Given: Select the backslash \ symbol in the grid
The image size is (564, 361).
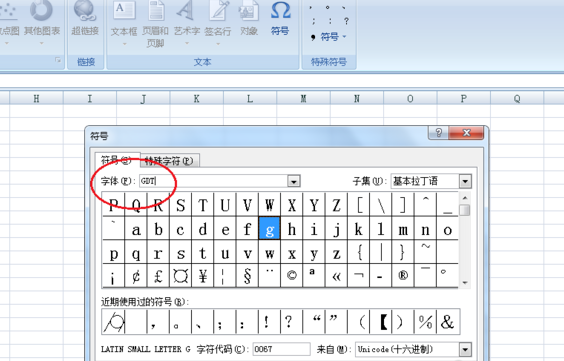Looking at the screenshot, I should [381, 205].
